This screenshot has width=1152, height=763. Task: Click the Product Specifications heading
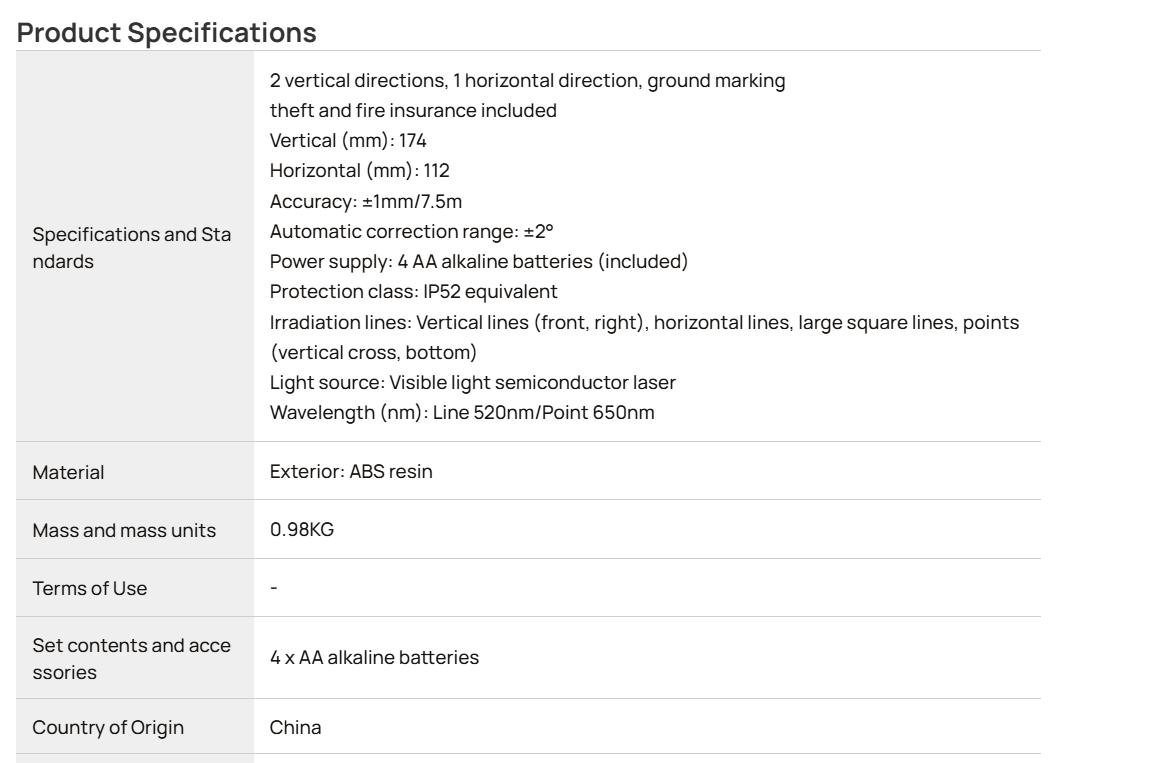(167, 33)
